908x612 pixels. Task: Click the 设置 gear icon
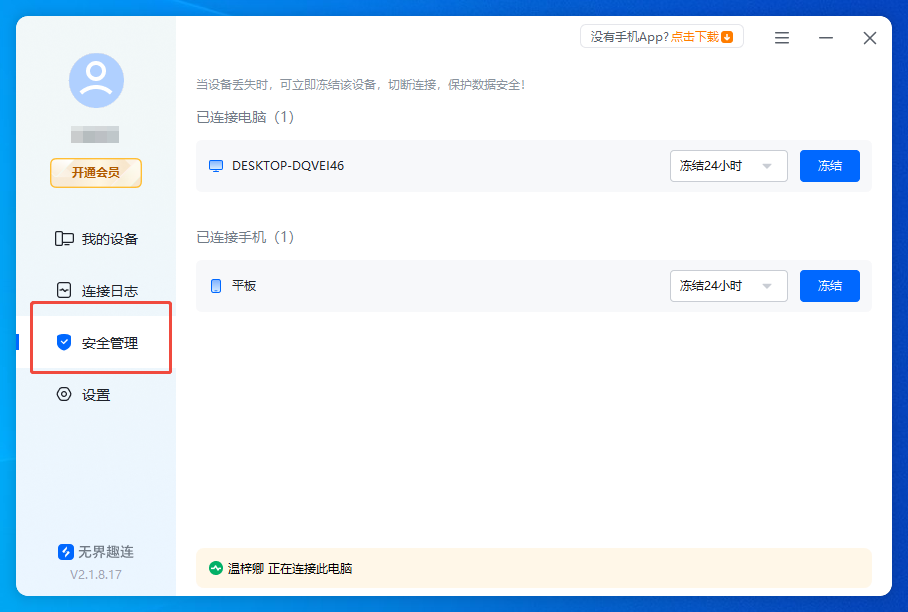64,394
